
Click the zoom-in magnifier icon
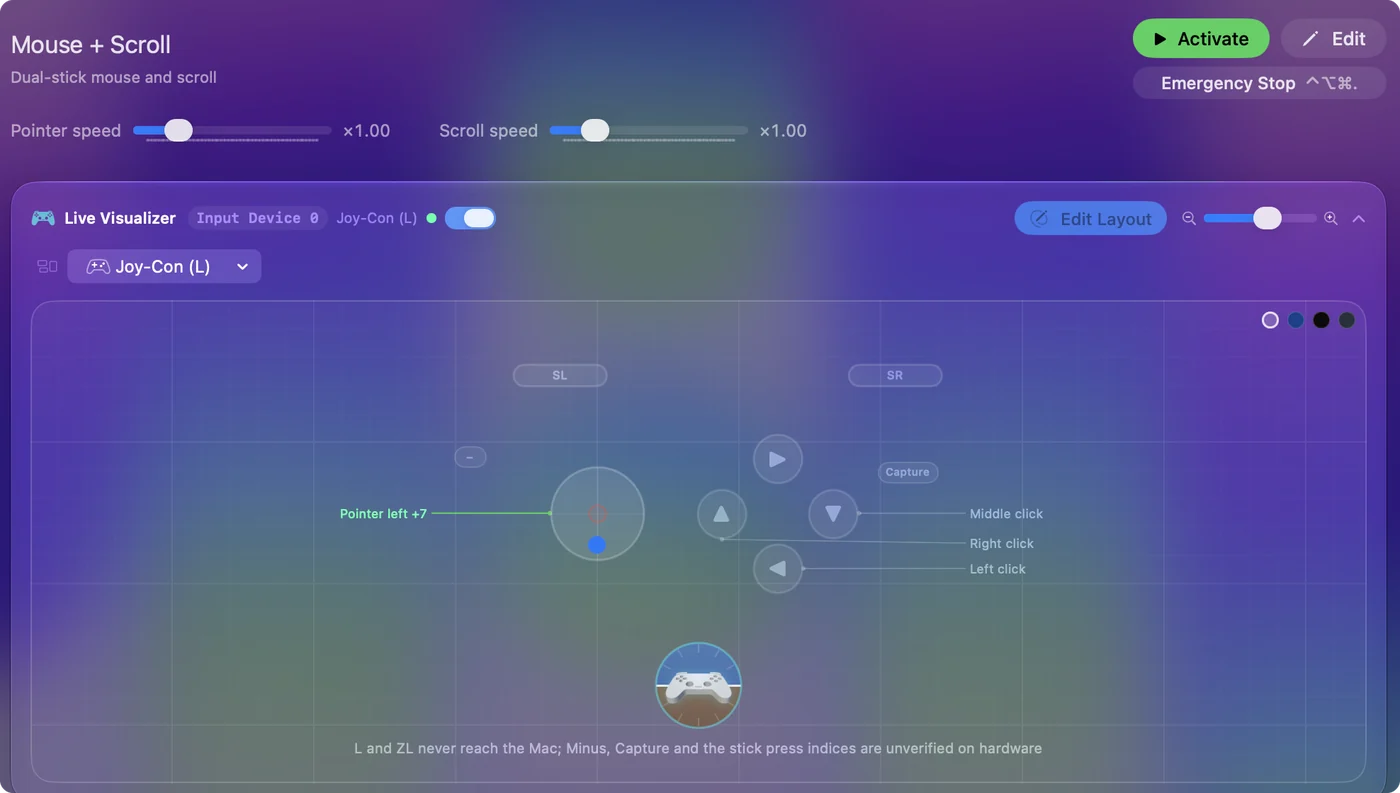click(1331, 218)
